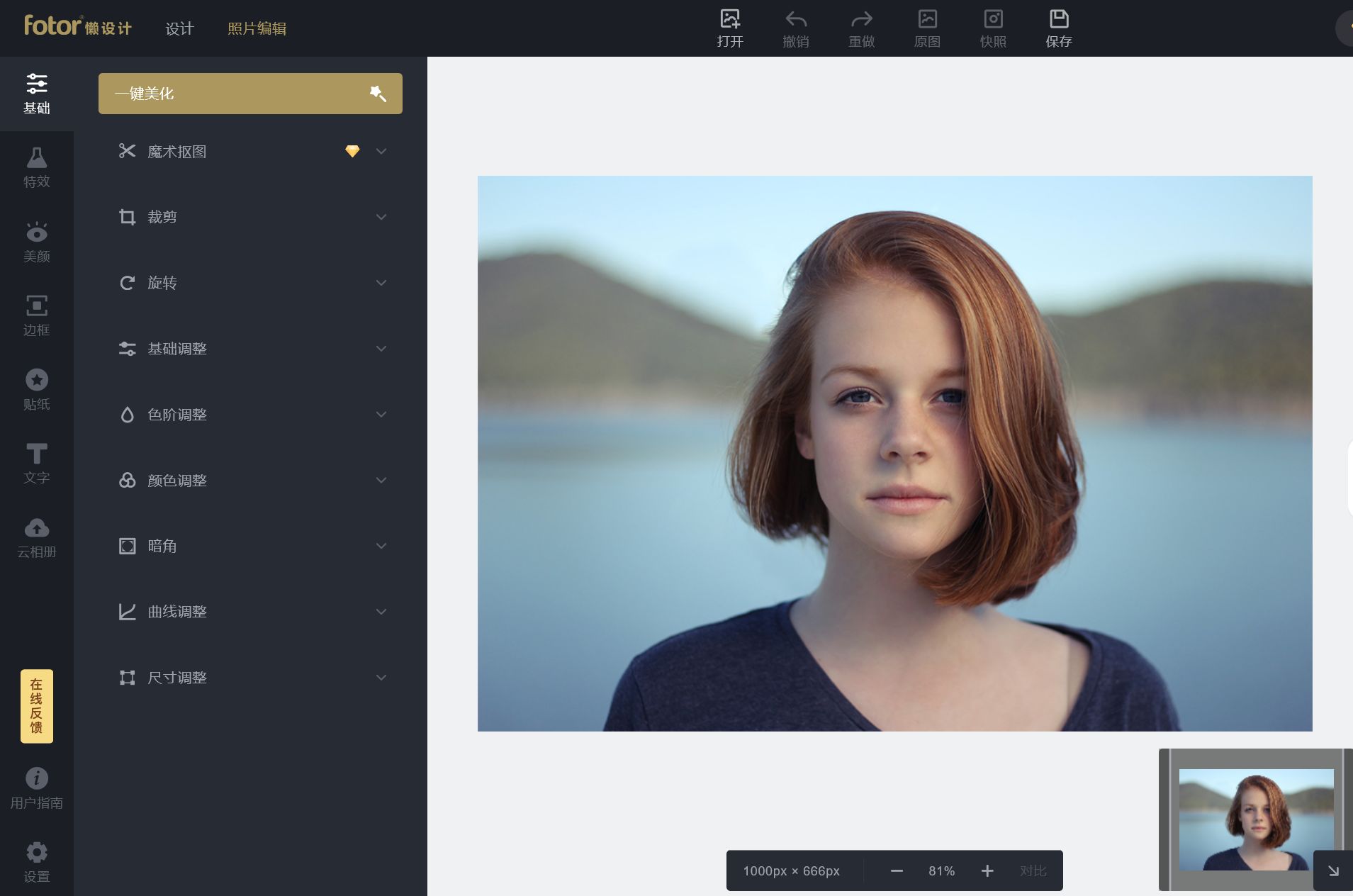Image resolution: width=1353 pixels, height=896 pixels.
Task: Click the sliders icon for 基础调整
Action: [x=127, y=349]
